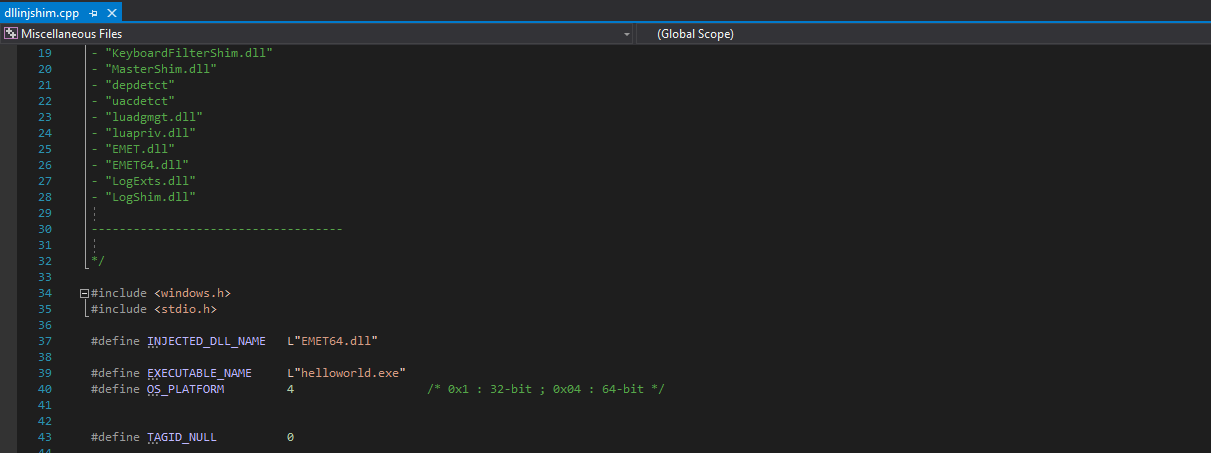Collapse the #include block at line 34

[x=84, y=293]
